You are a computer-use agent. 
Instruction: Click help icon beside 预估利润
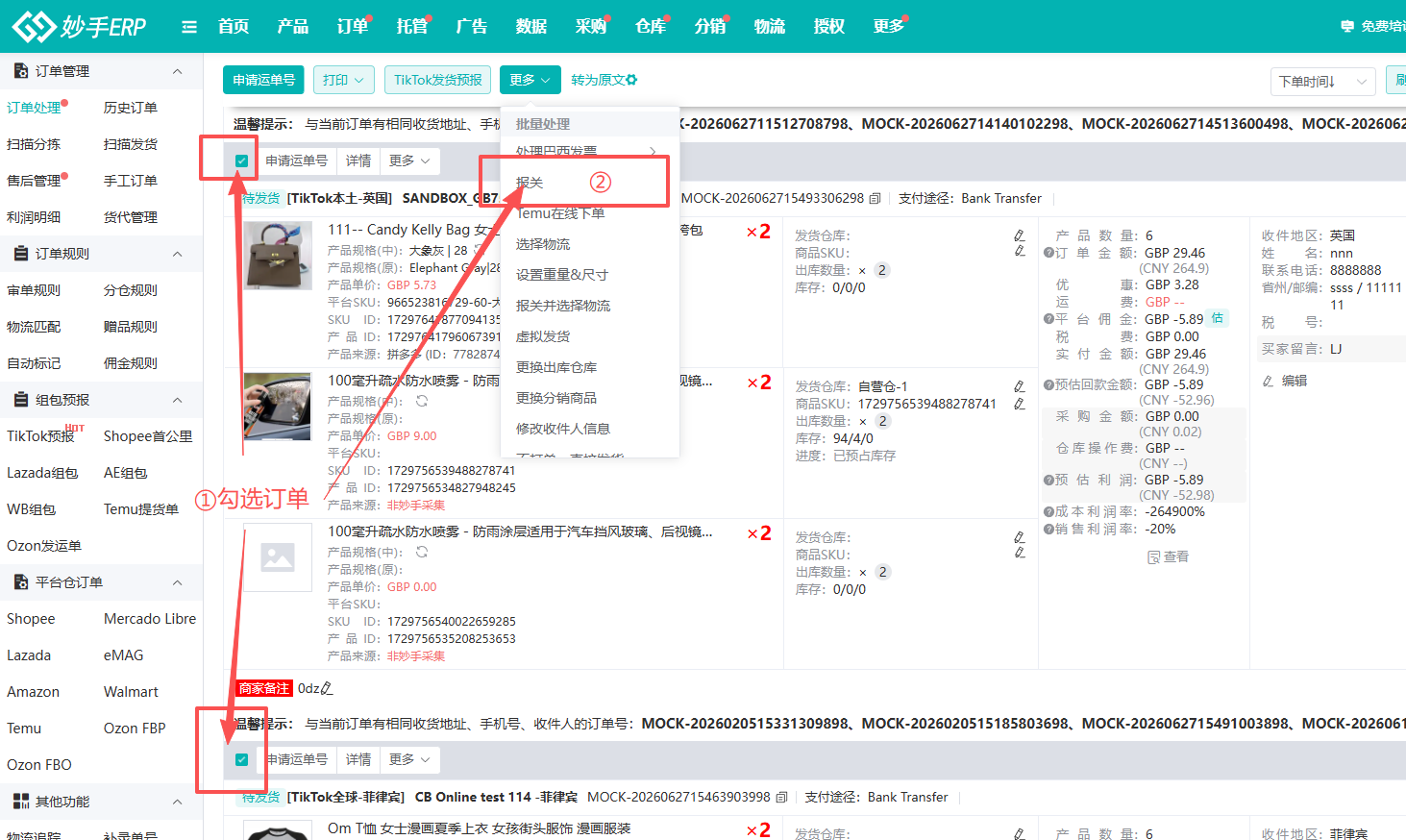tap(1048, 480)
